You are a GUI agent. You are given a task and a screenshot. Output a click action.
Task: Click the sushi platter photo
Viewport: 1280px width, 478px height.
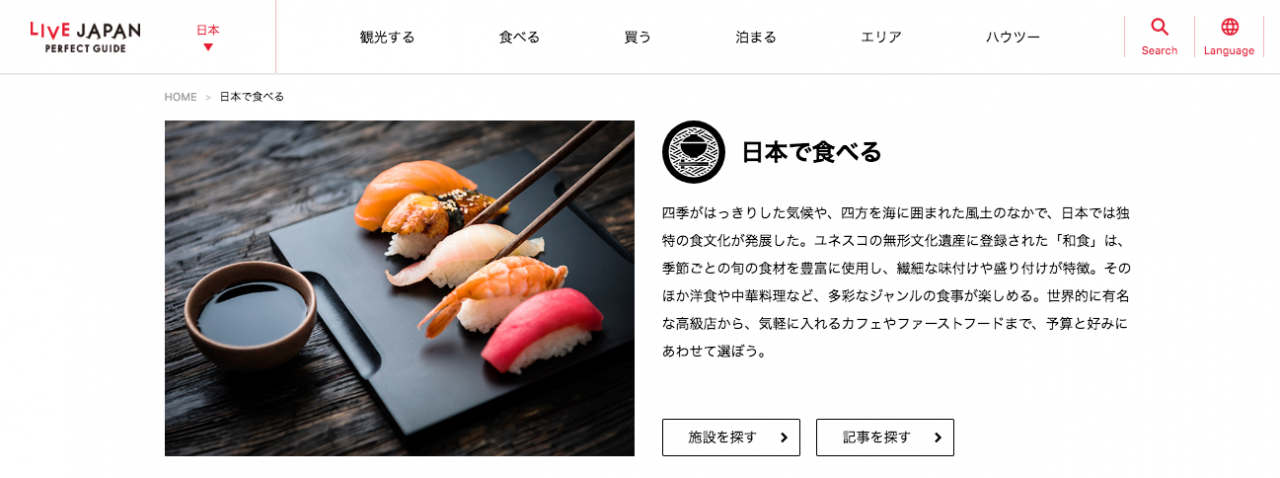click(x=399, y=288)
